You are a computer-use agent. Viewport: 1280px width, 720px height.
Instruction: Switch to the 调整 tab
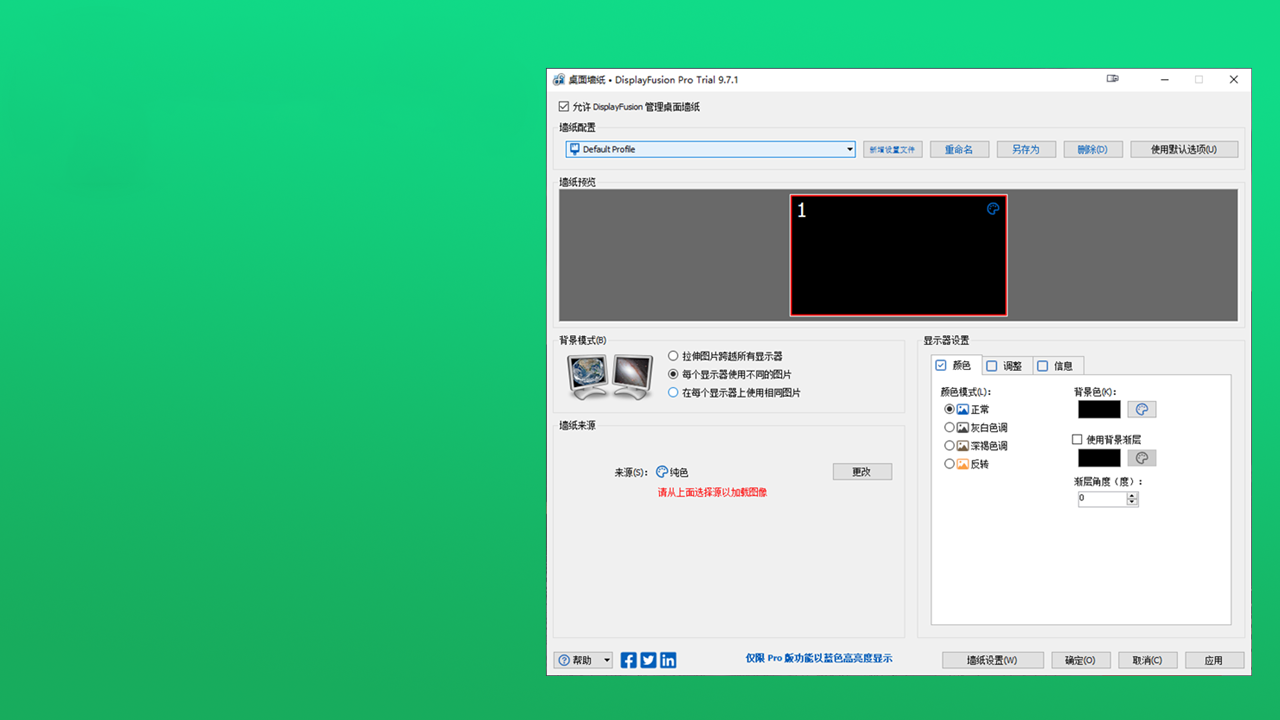[1007, 366]
